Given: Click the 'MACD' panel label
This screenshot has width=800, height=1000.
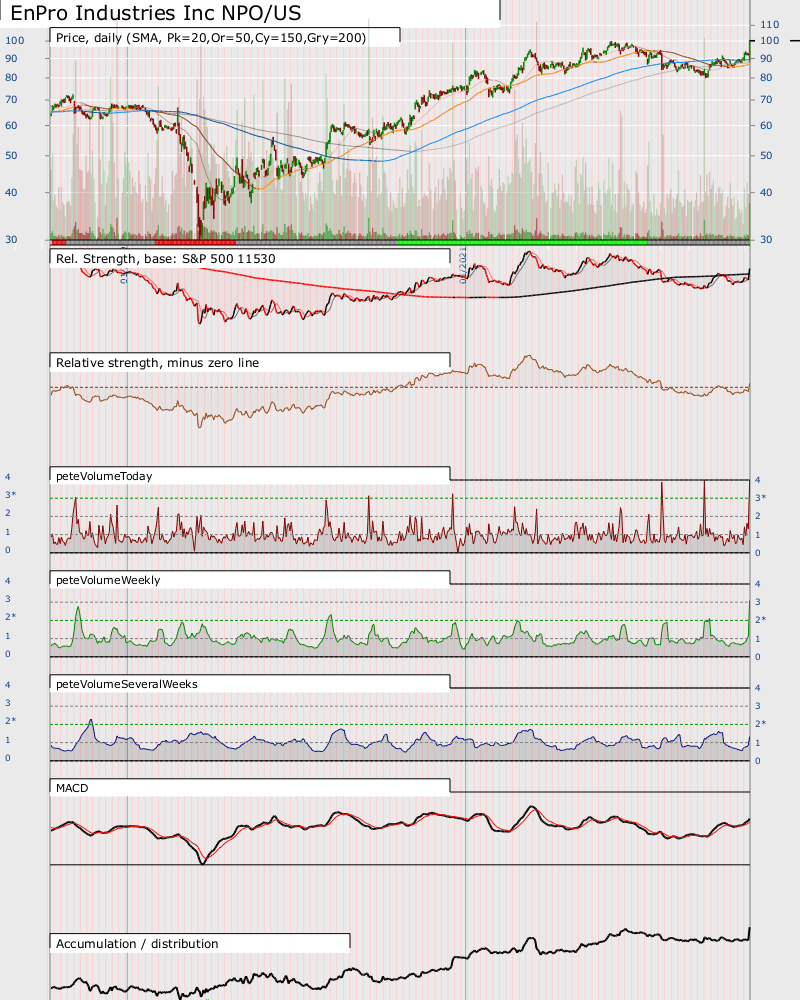Looking at the screenshot, I should [x=72, y=788].
